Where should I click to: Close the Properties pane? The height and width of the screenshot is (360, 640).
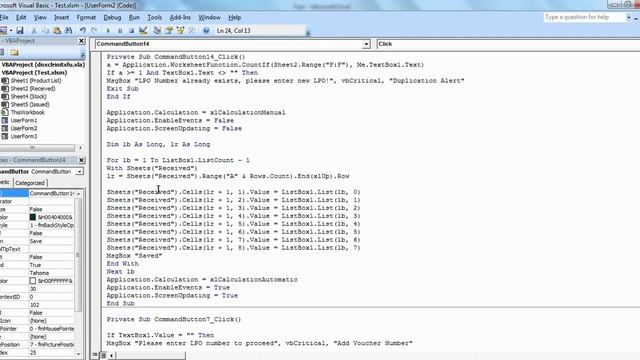81,160
